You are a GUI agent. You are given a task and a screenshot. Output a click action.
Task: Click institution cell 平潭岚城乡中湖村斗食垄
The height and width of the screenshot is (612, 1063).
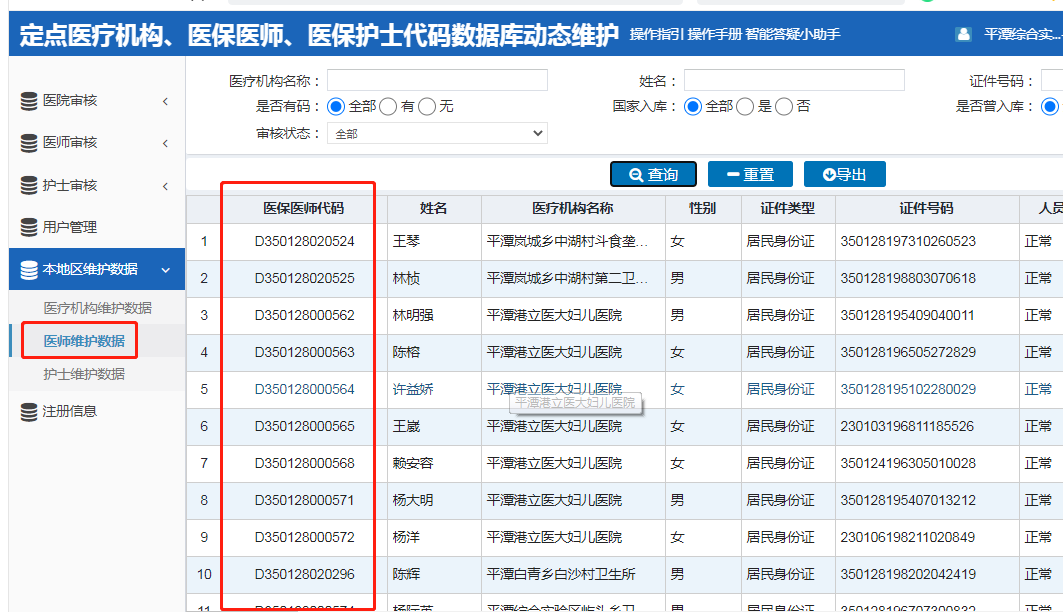(x=567, y=241)
